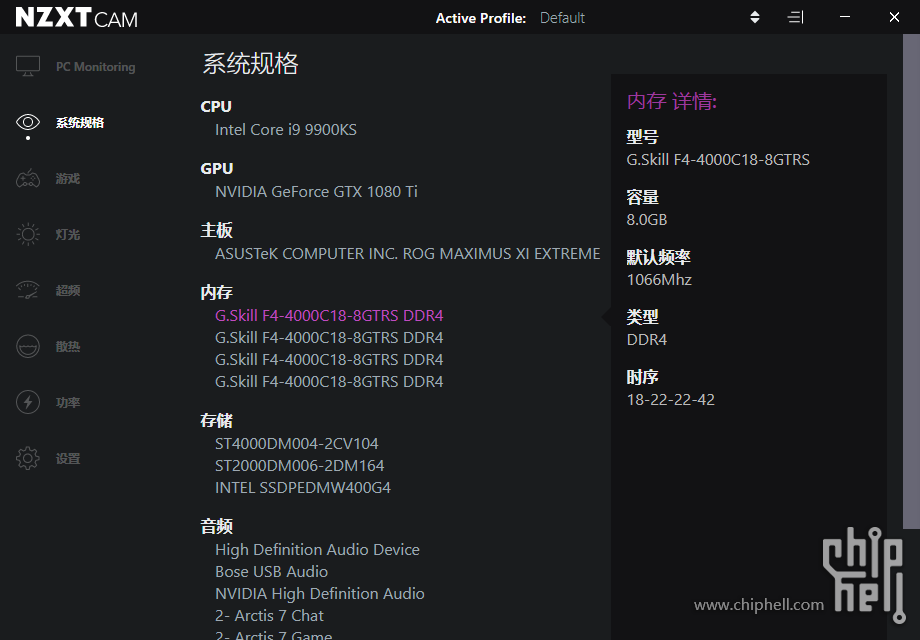Image resolution: width=920 pixels, height=640 pixels.
Task: Select High Definition Audio Device entry
Action: [317, 550]
